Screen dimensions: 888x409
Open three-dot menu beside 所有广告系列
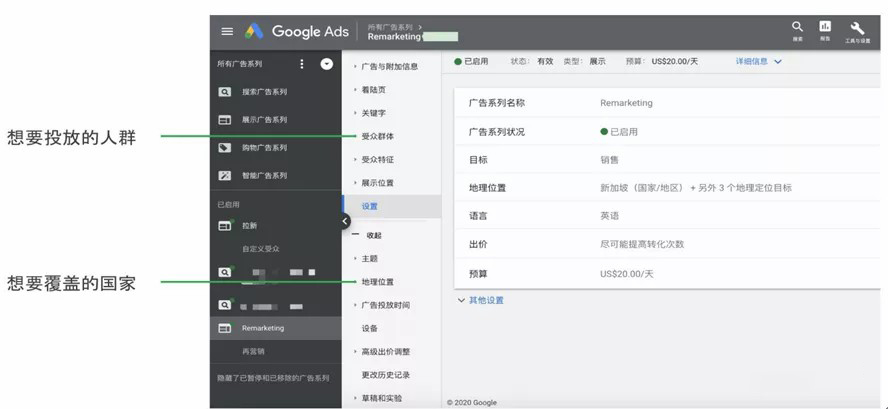tap(302, 64)
